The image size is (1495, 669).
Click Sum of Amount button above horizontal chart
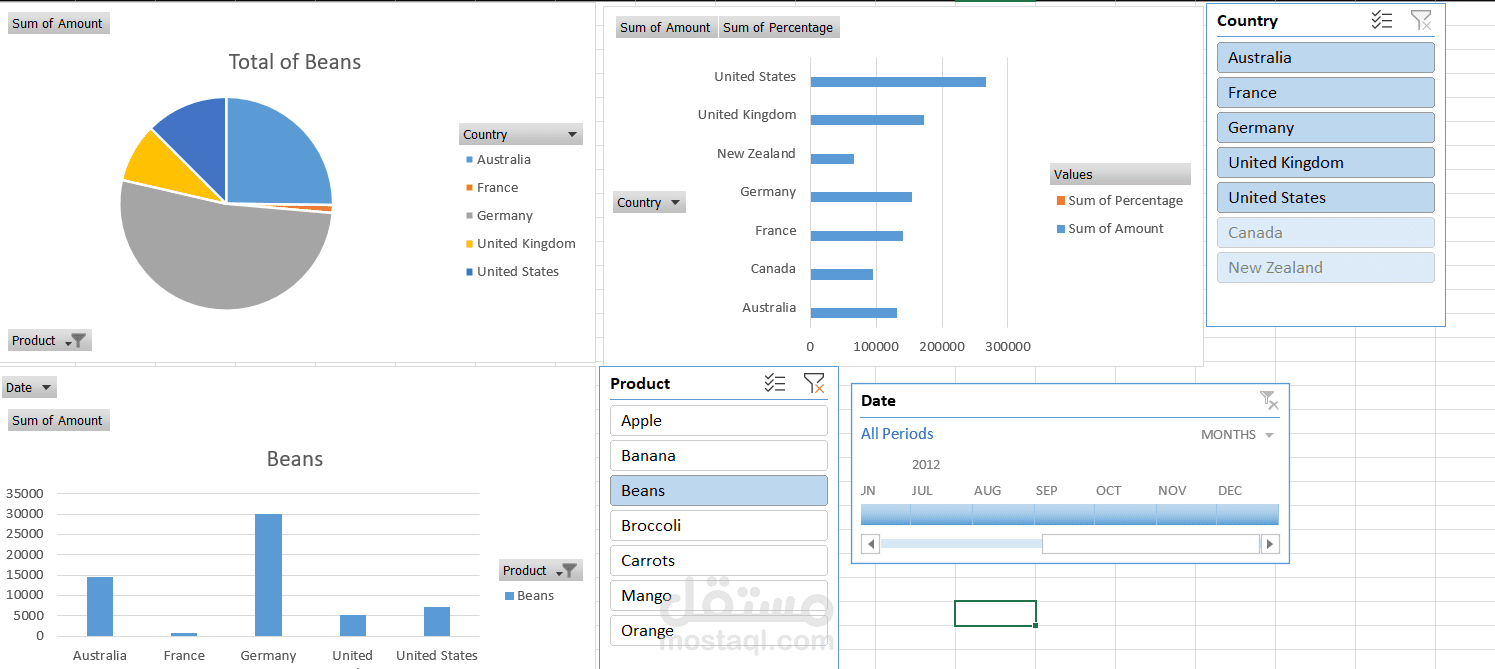tap(666, 28)
